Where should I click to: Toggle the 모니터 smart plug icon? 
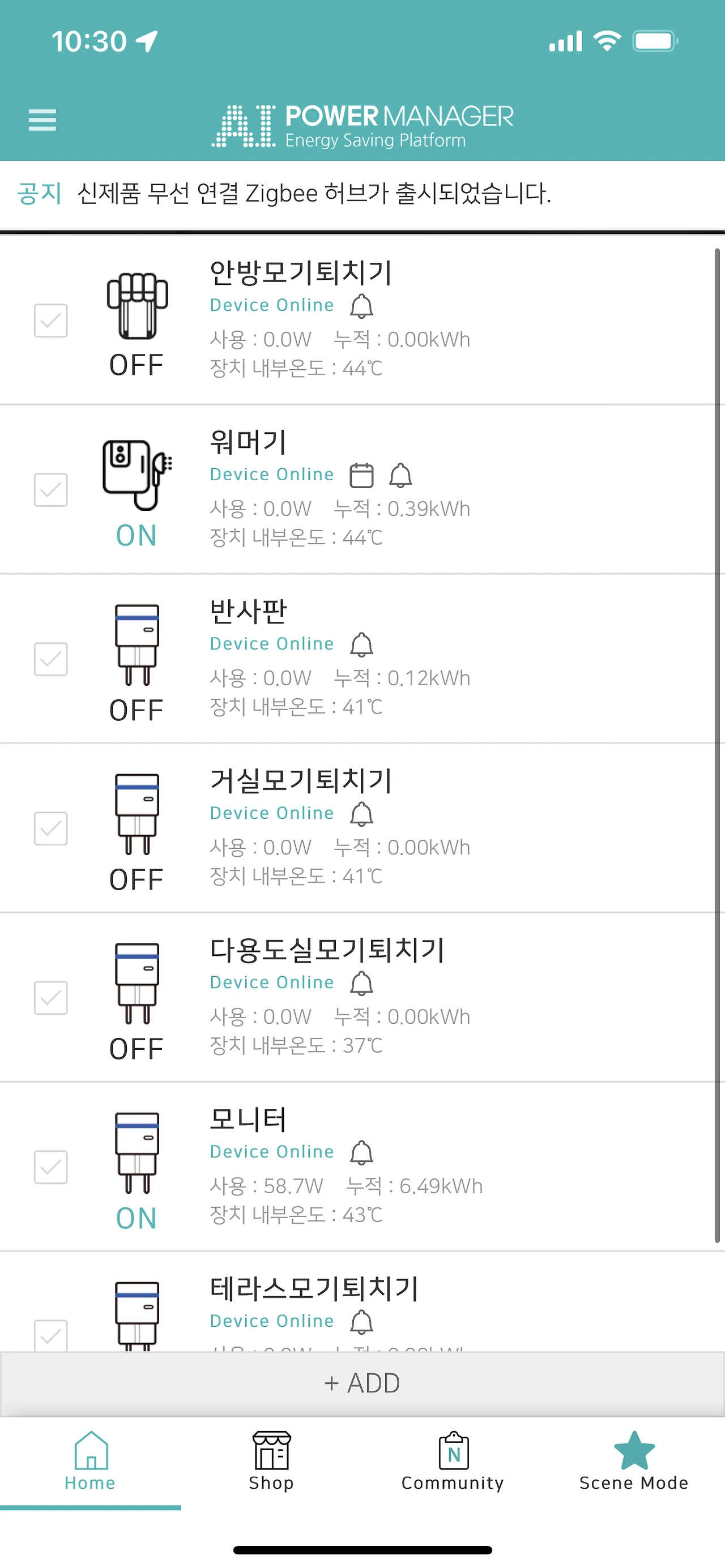(137, 1152)
